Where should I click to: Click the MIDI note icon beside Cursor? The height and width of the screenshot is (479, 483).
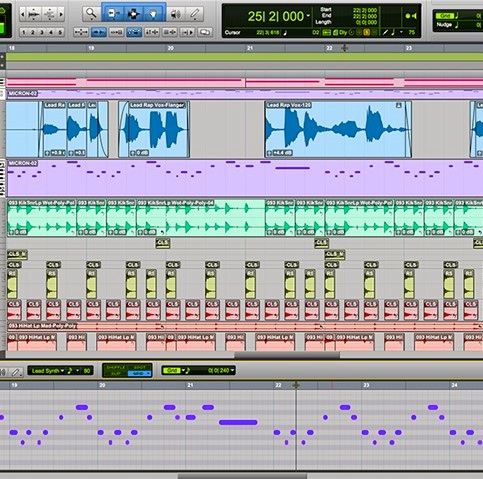click(x=285, y=32)
